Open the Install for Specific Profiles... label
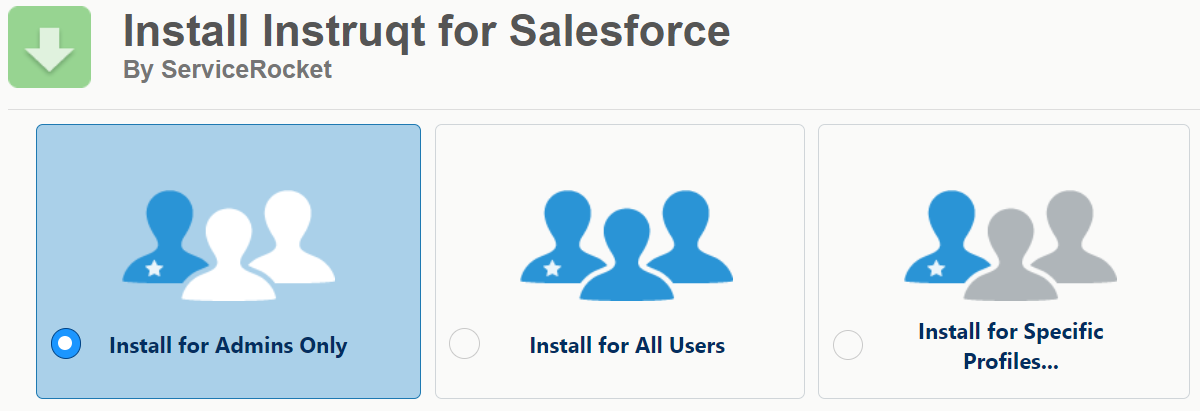1200x411 pixels. tap(1011, 346)
